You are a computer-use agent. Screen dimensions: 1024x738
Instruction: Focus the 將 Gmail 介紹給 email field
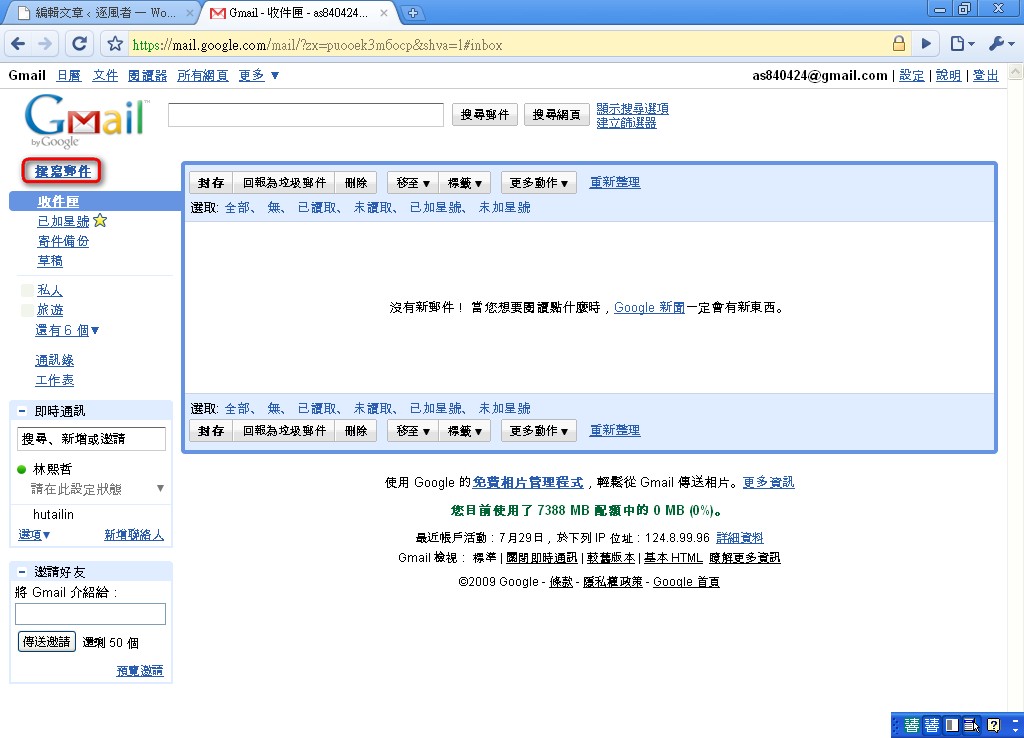coord(90,614)
